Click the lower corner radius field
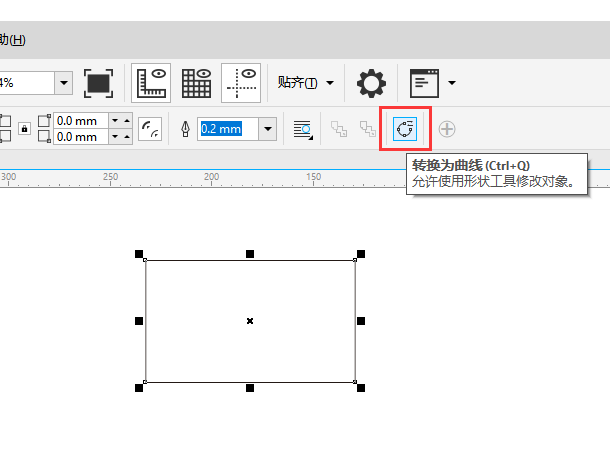The width and height of the screenshot is (610, 465). (x=81, y=137)
